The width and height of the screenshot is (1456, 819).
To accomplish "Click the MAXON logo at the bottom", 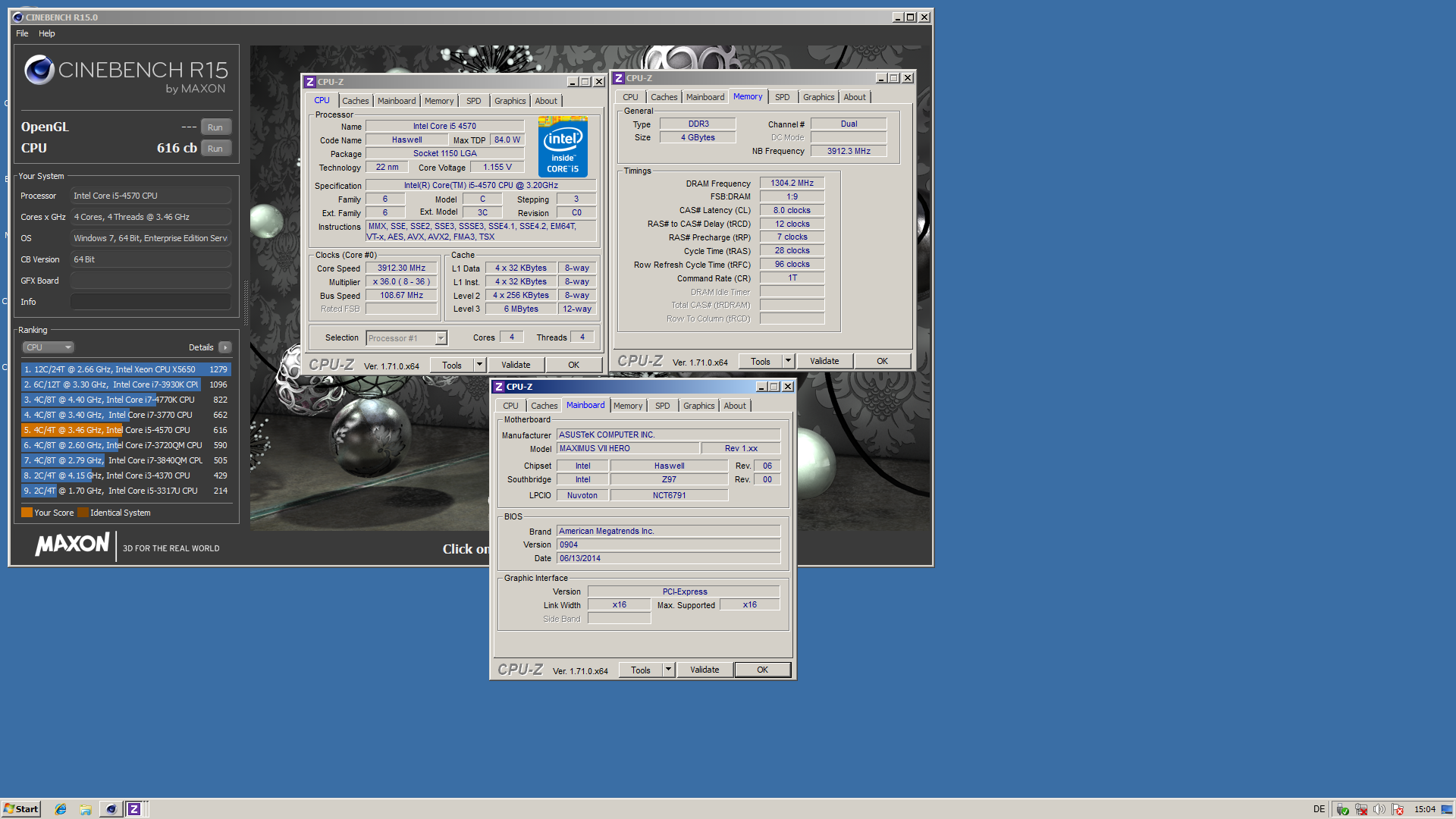I will [73, 544].
